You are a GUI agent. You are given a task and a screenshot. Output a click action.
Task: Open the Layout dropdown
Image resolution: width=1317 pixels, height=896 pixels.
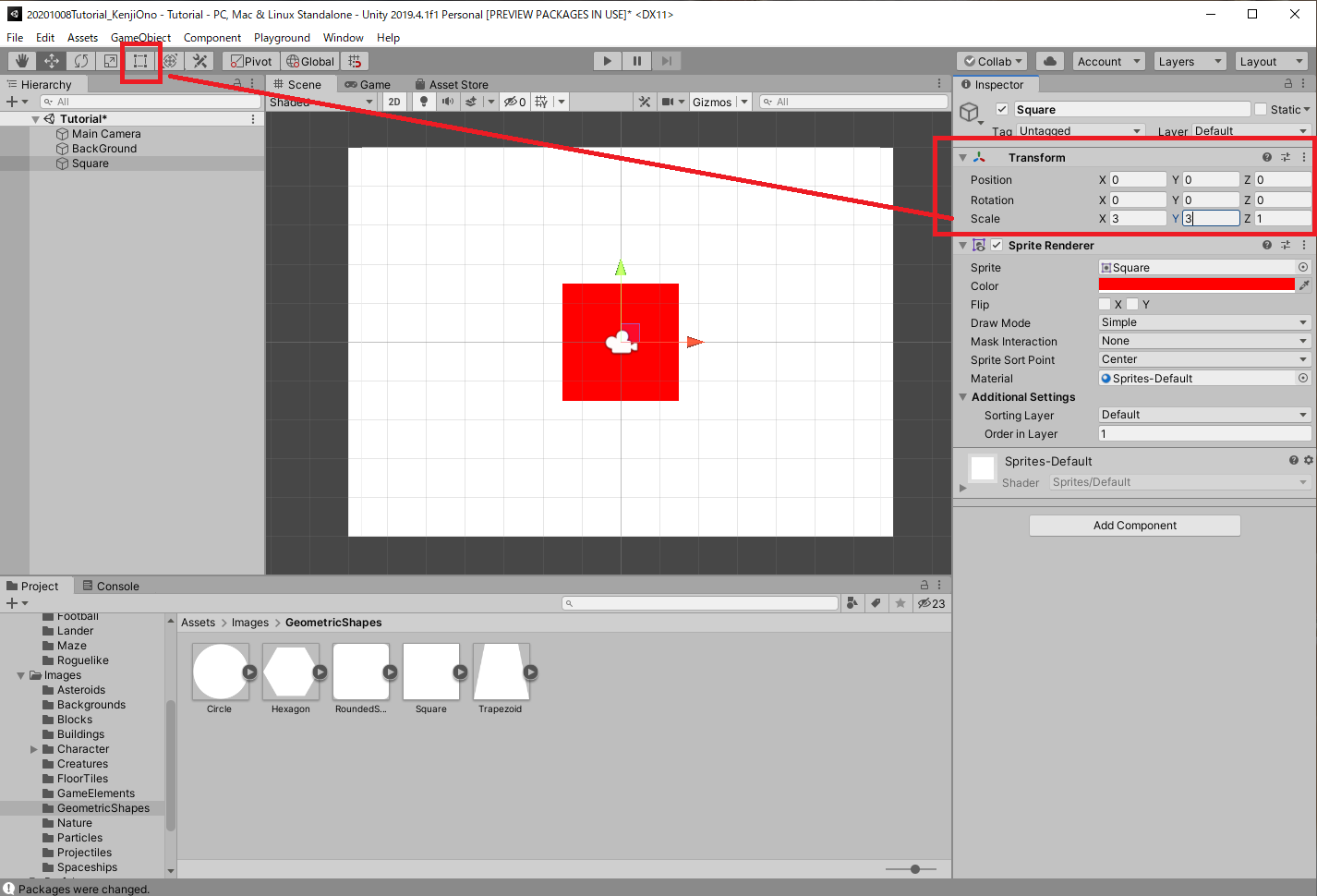[x=1271, y=61]
